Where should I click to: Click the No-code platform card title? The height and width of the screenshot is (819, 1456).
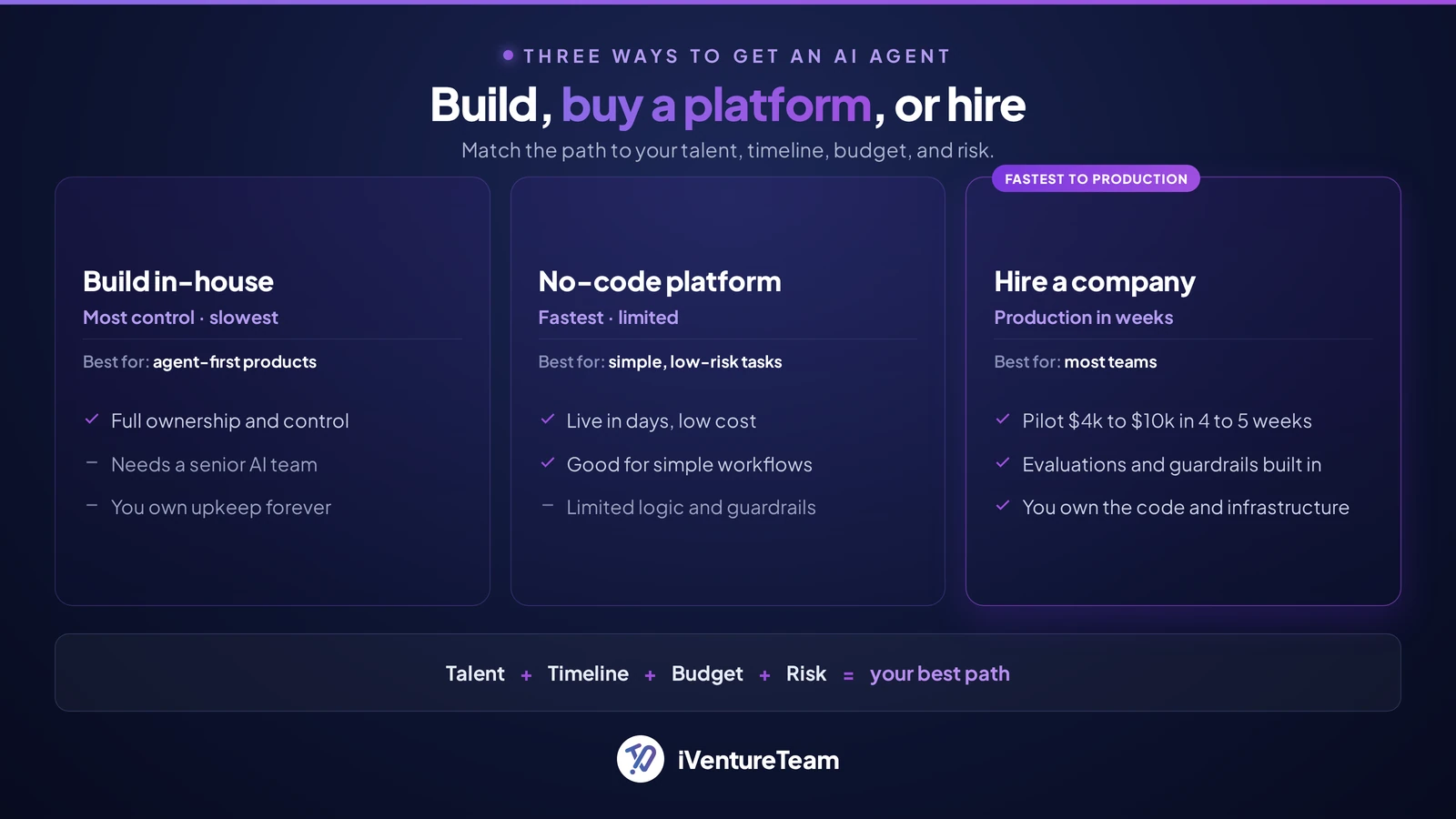(x=660, y=281)
